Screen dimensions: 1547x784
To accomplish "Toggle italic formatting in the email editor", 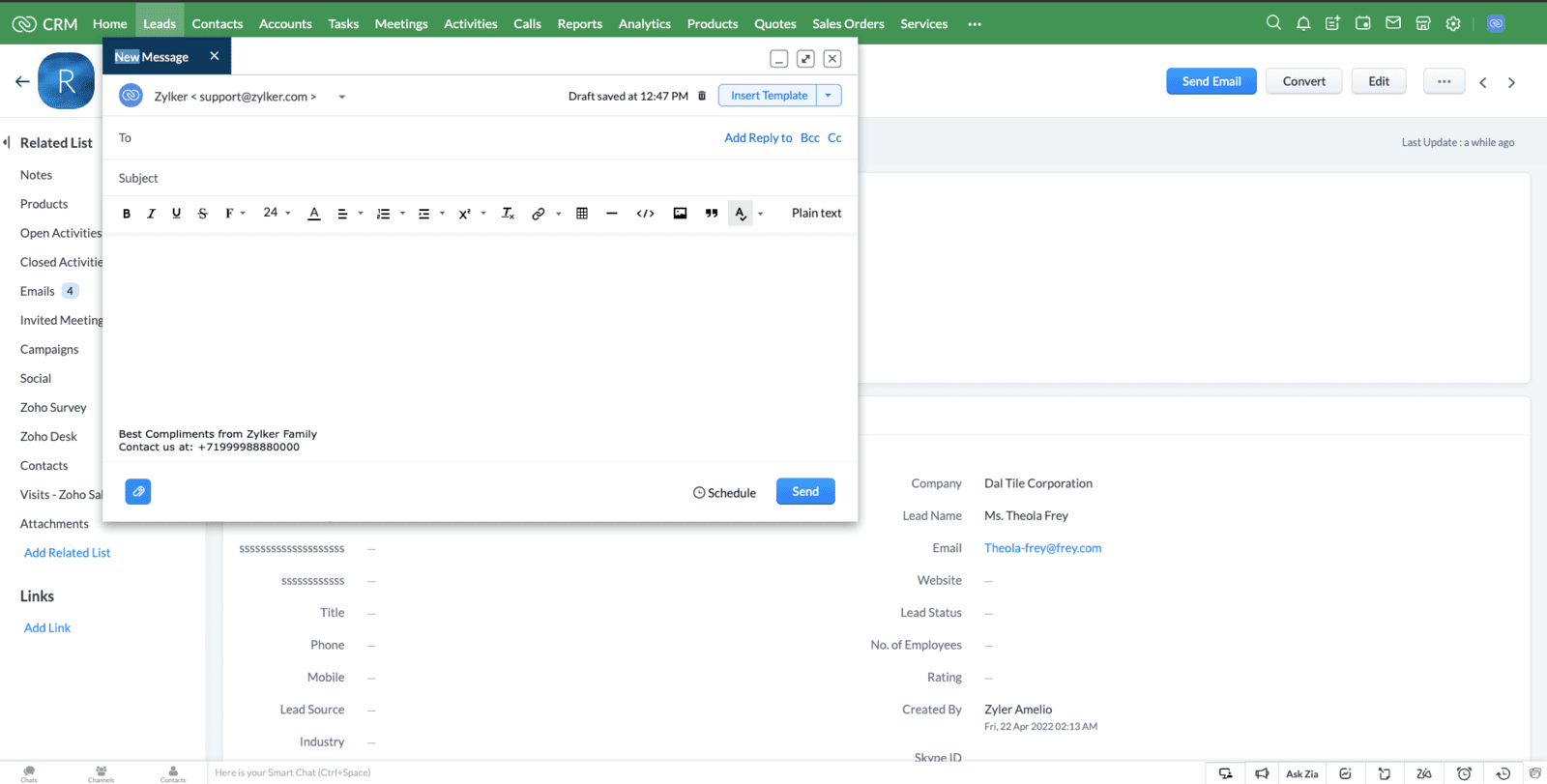I will click(x=151, y=214).
